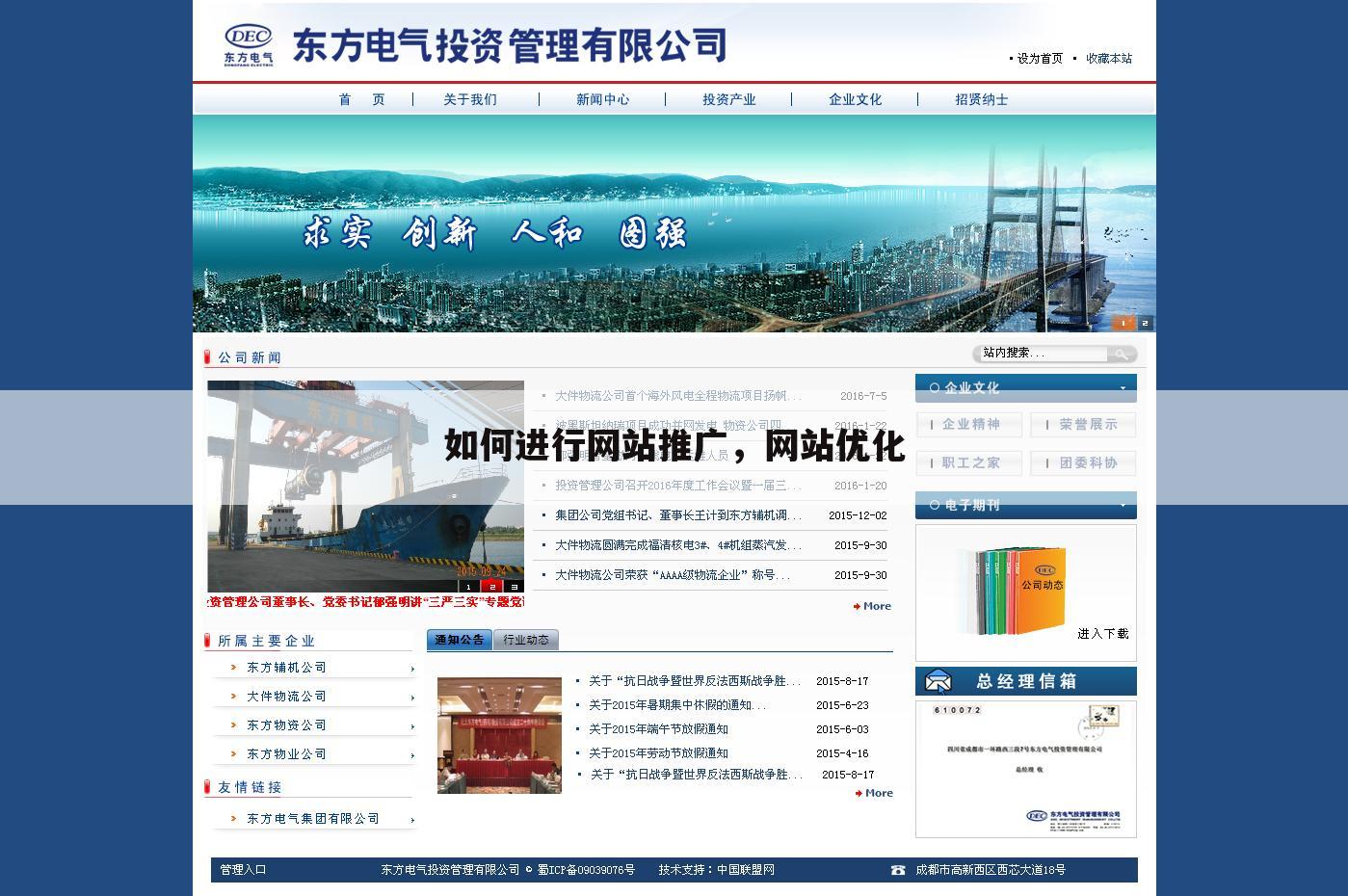
Task: Expand the arrow beside 东方电气集团有限公司
Action: click(x=412, y=820)
